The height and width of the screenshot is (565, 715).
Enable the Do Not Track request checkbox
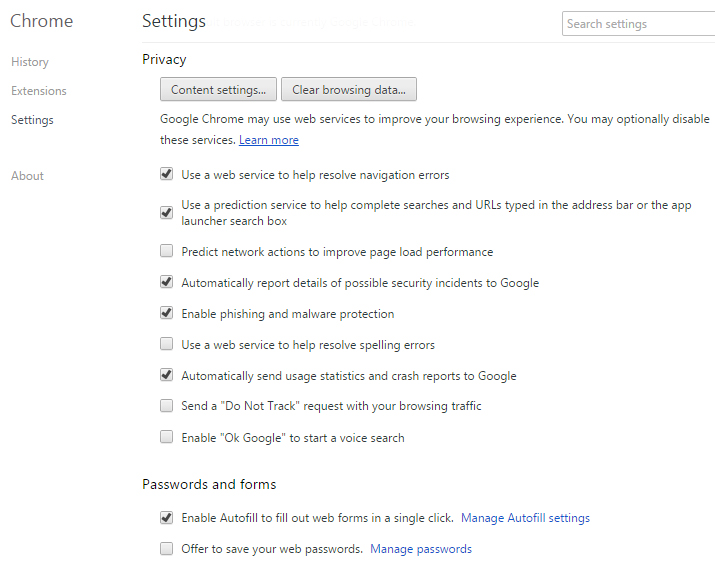tap(166, 405)
